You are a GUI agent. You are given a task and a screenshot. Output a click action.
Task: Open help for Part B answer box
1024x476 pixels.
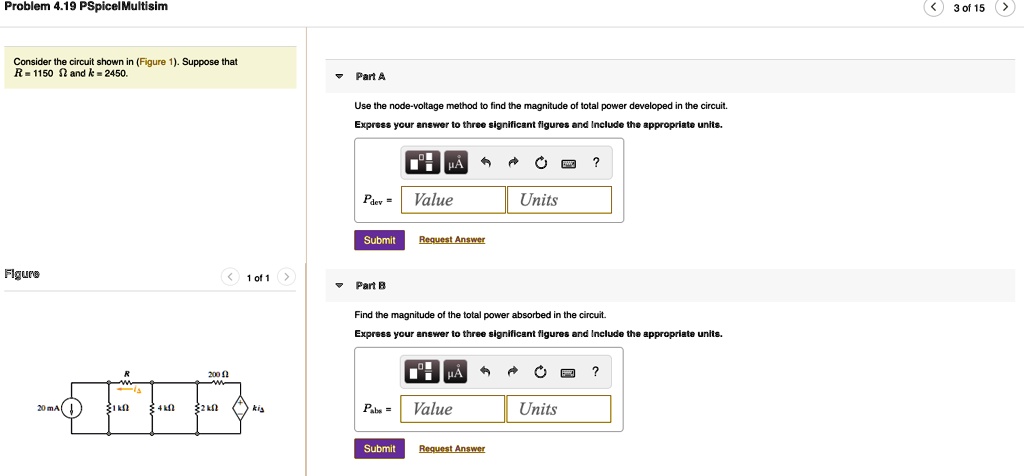click(596, 372)
